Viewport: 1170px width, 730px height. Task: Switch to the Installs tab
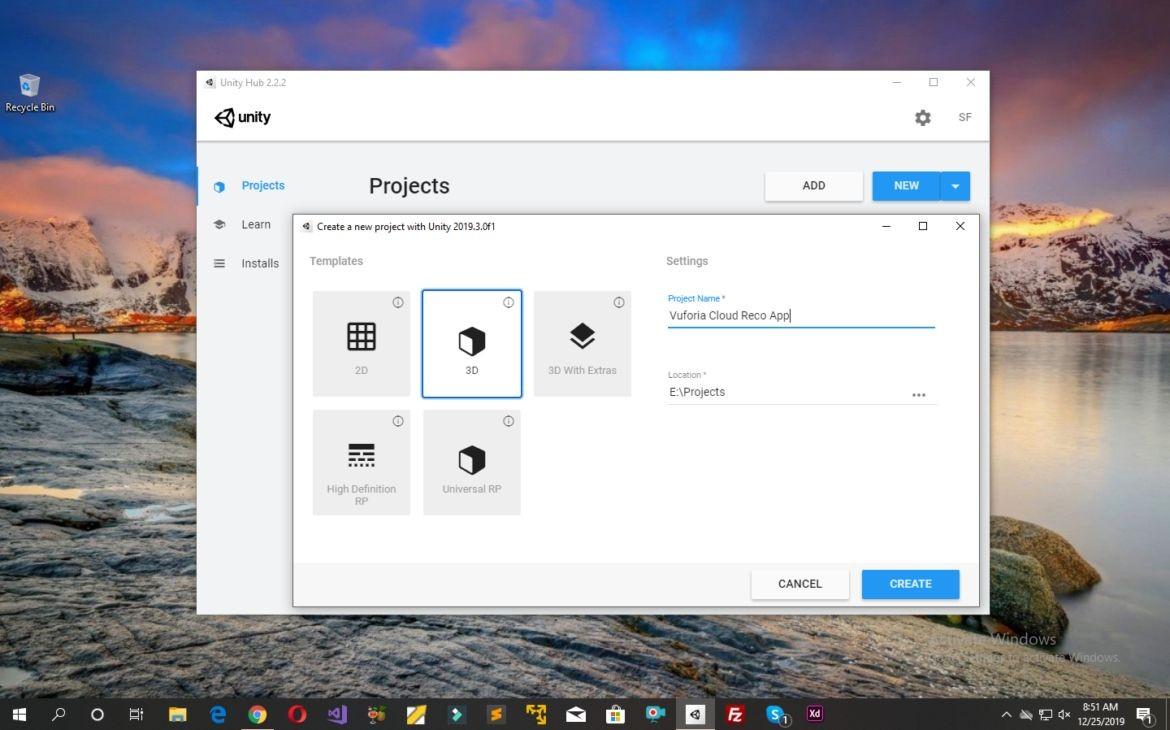pos(245,263)
